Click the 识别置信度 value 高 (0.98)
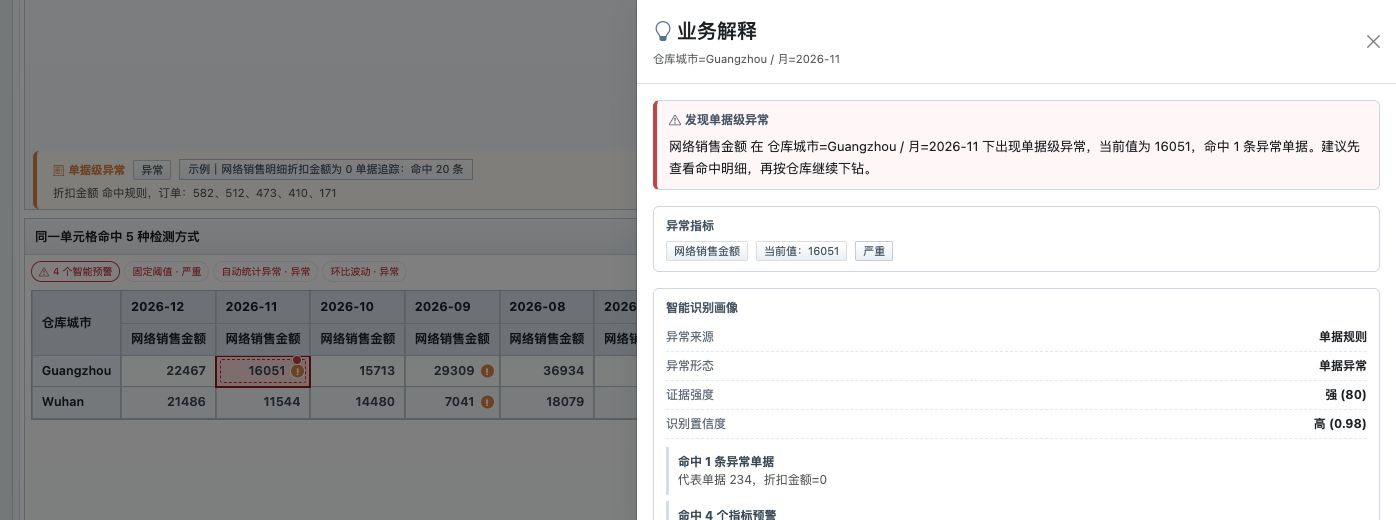The width and height of the screenshot is (1396, 520). pos(1340,424)
